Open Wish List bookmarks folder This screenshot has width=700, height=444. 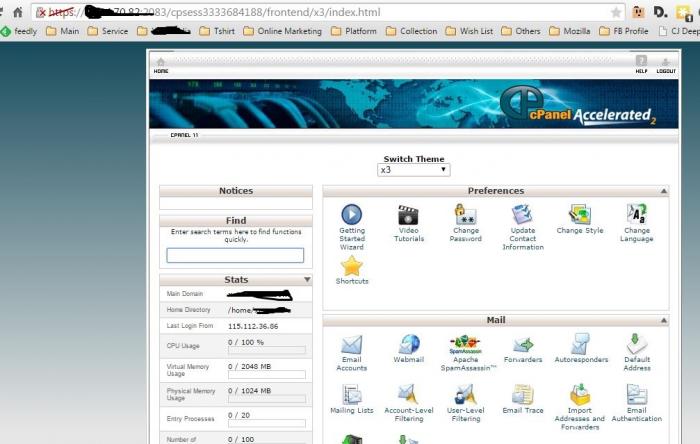tap(470, 31)
